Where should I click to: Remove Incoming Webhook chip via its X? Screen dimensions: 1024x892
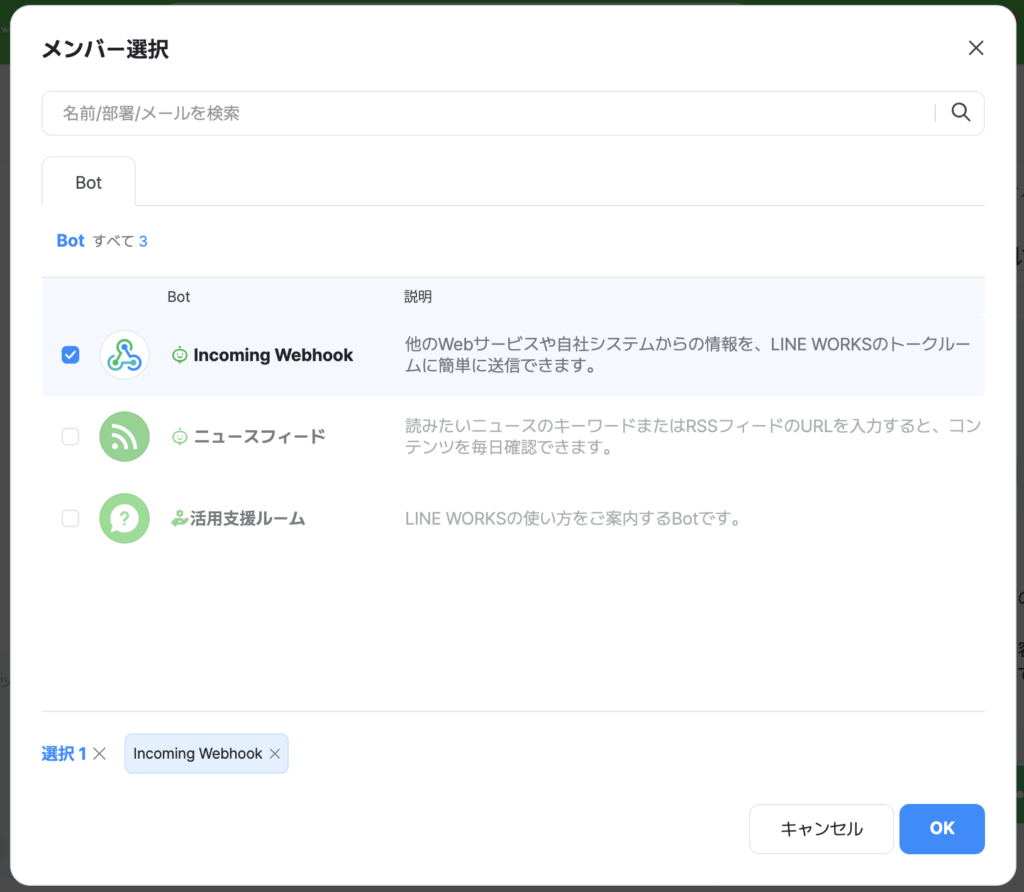click(x=275, y=754)
